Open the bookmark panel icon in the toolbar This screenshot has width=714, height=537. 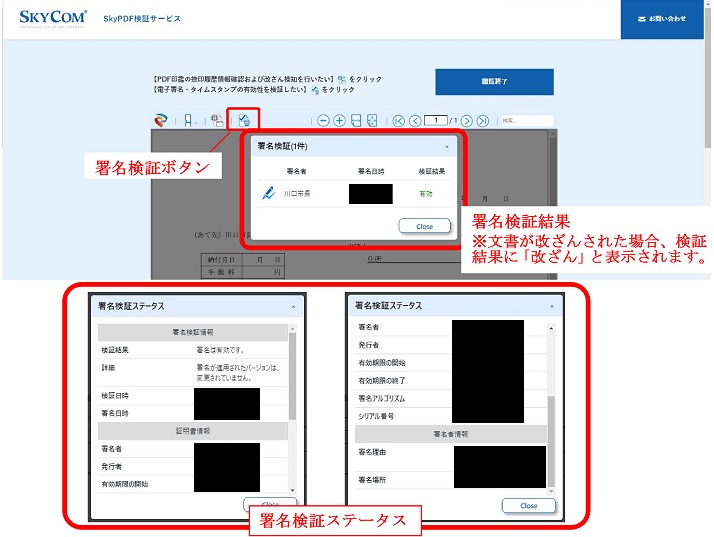(x=188, y=120)
